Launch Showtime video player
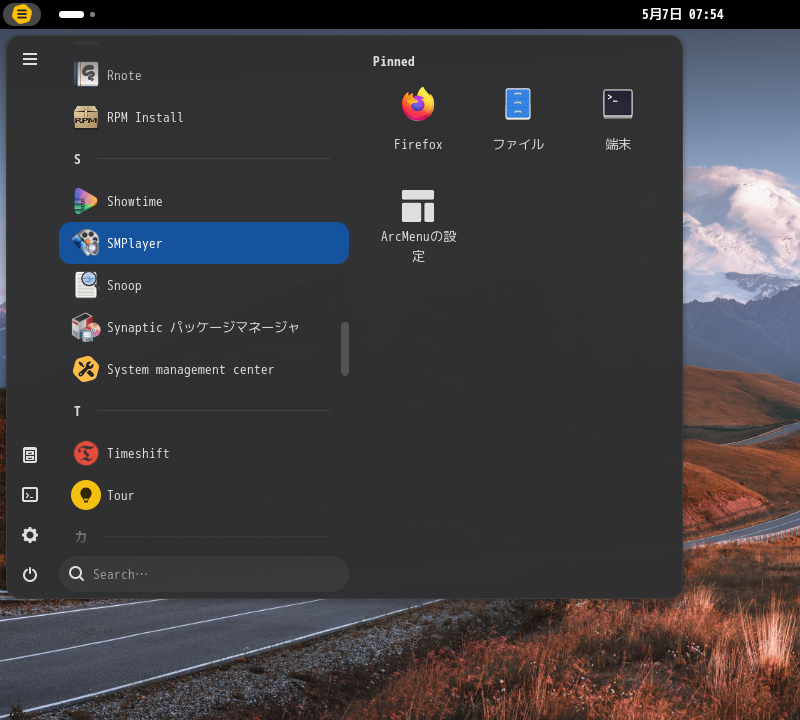Image resolution: width=800 pixels, height=720 pixels. point(204,201)
